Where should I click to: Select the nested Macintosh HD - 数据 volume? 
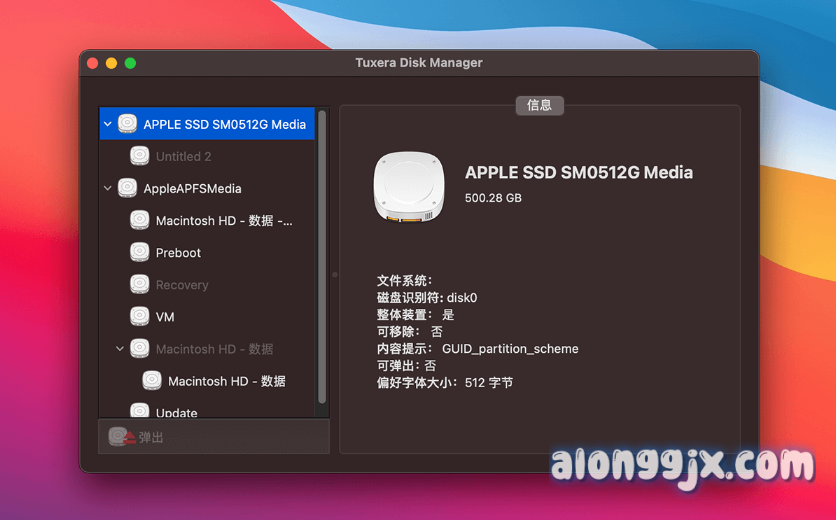coord(226,381)
